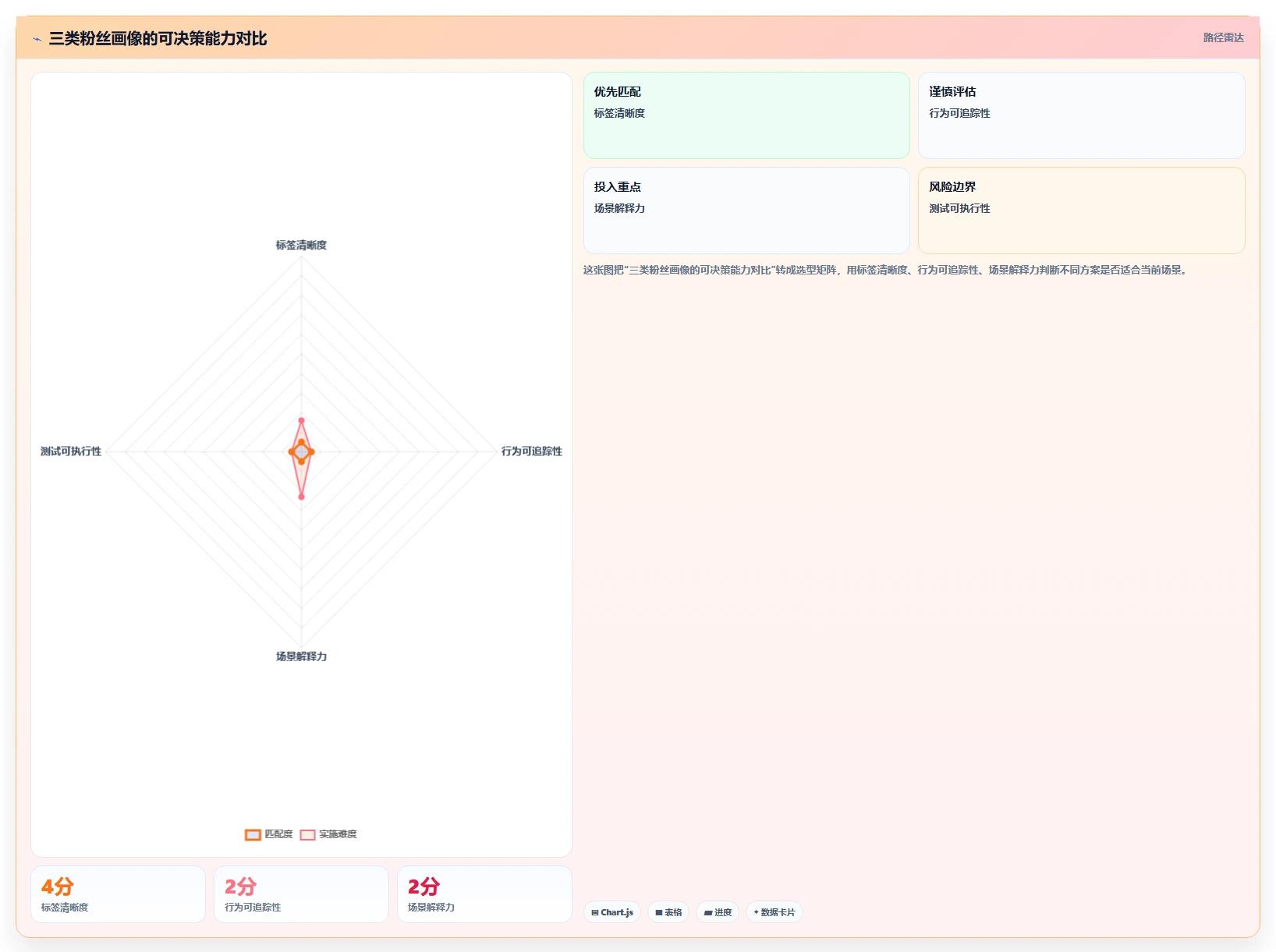
Task: Click the description paragraph starting with 这张图把
Action: click(x=885, y=270)
